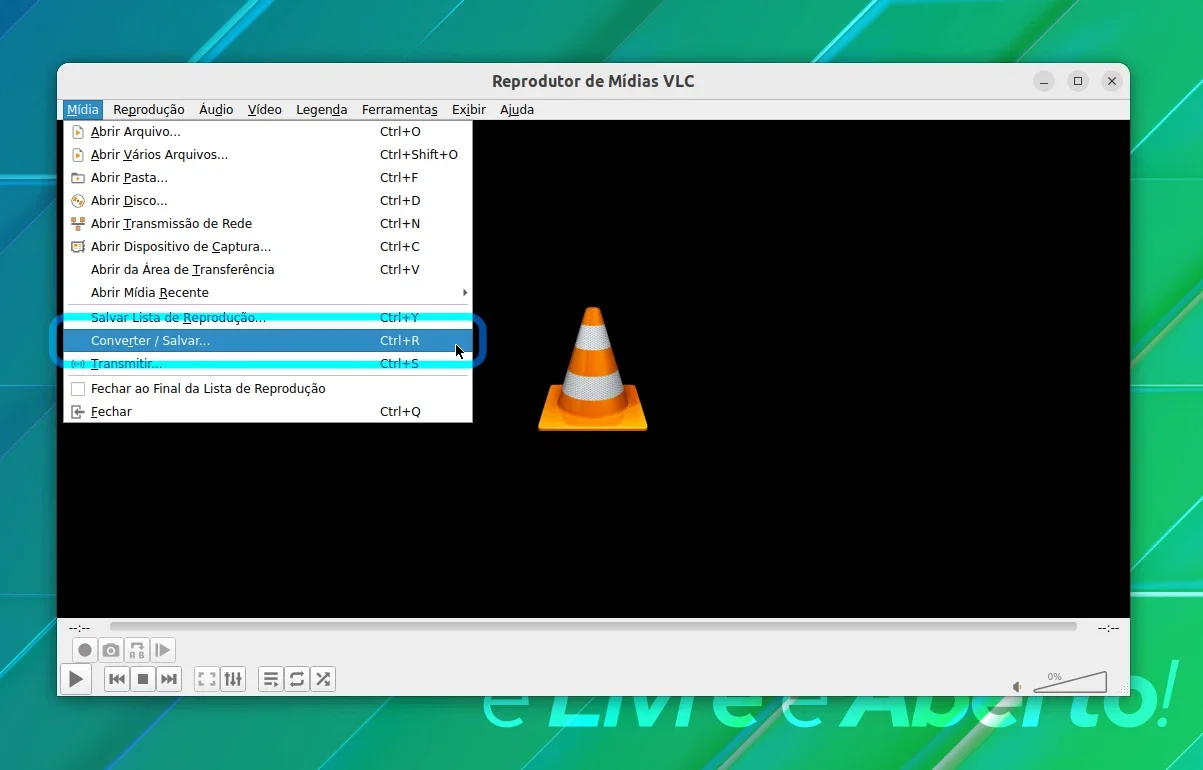Click the remaining time label
Screen dimensions: 1203x770
point(1108,628)
